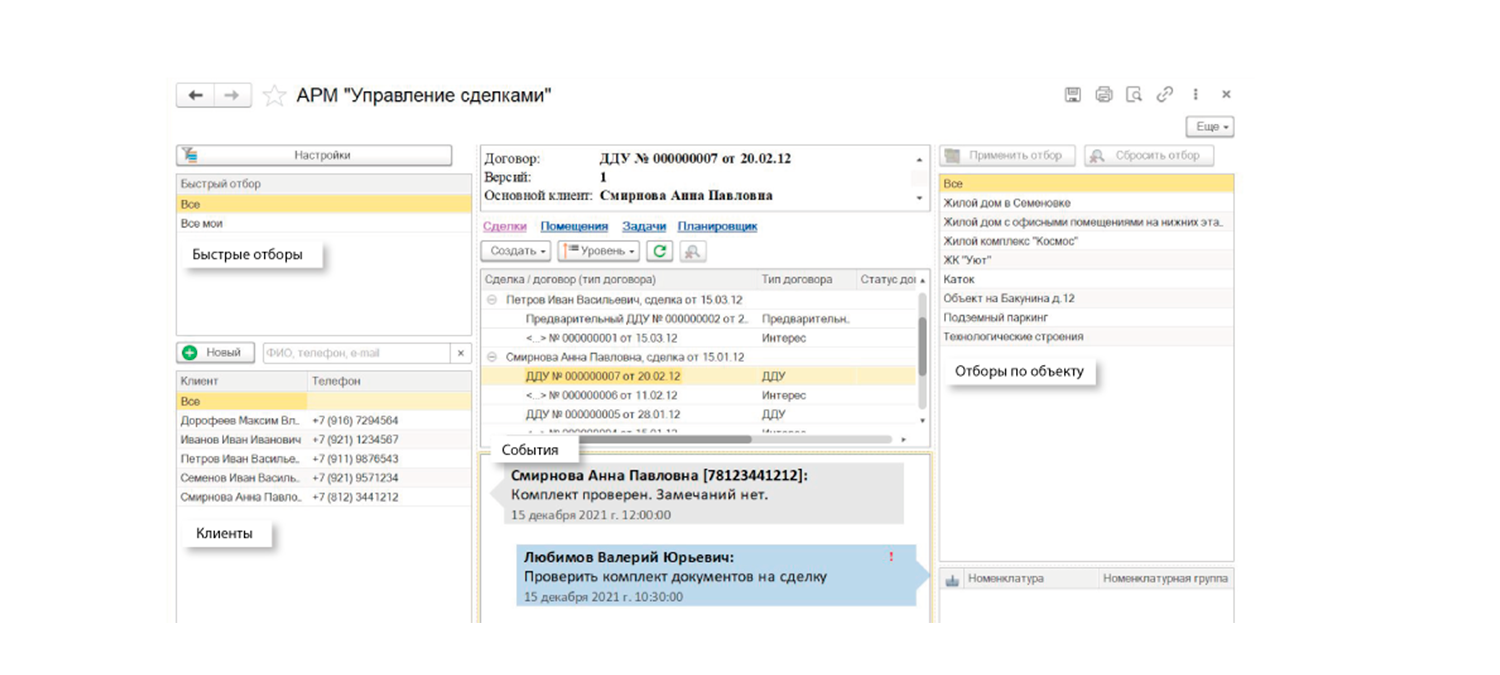Click the ФИО, телефон, e-mail search field
Viewport: 1500px width, 675px height.
356,353
